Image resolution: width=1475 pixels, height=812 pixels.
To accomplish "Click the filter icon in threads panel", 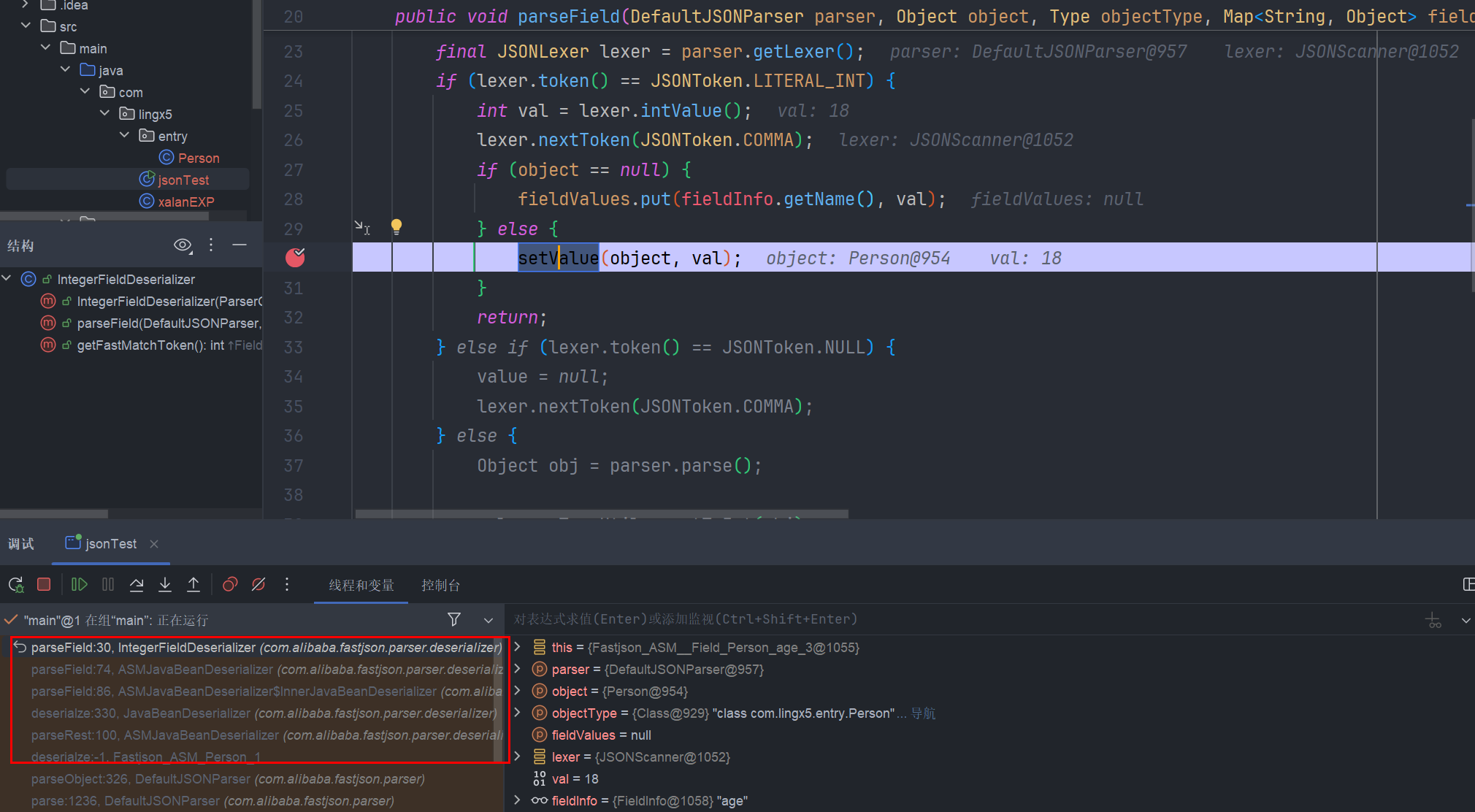I will pyautogui.click(x=454, y=620).
